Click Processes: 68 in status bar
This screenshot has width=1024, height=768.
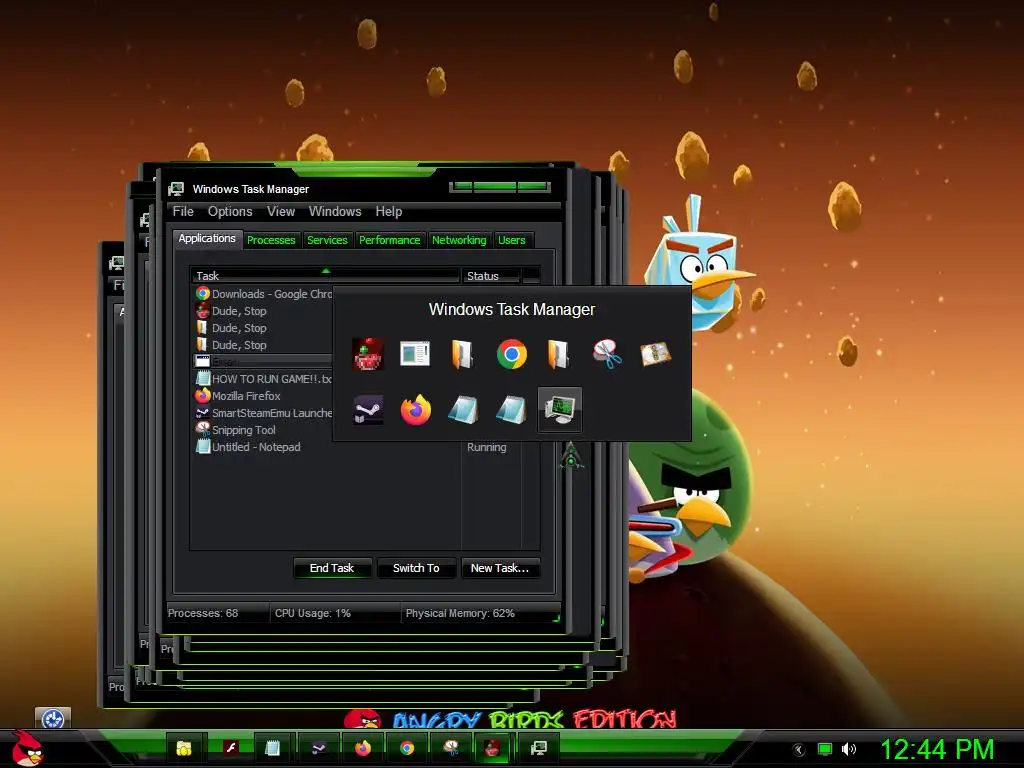[203, 613]
